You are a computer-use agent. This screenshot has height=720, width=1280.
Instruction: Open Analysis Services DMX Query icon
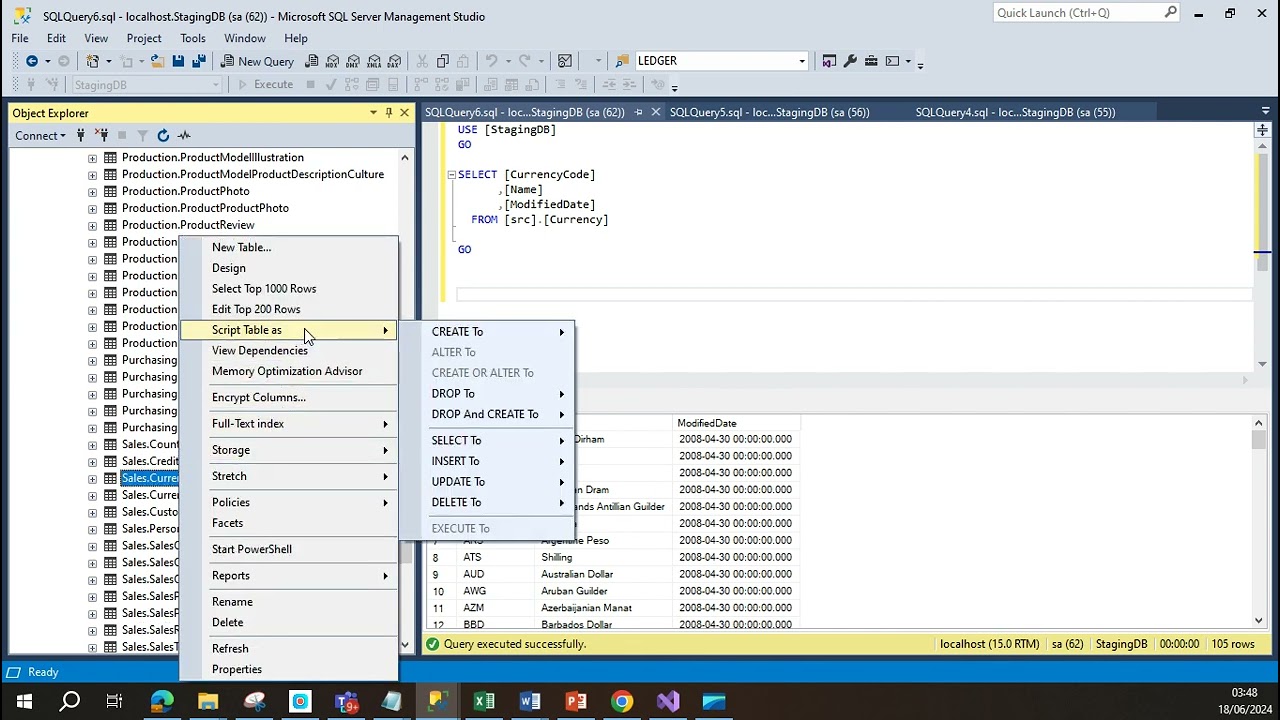pyautogui.click(x=353, y=61)
